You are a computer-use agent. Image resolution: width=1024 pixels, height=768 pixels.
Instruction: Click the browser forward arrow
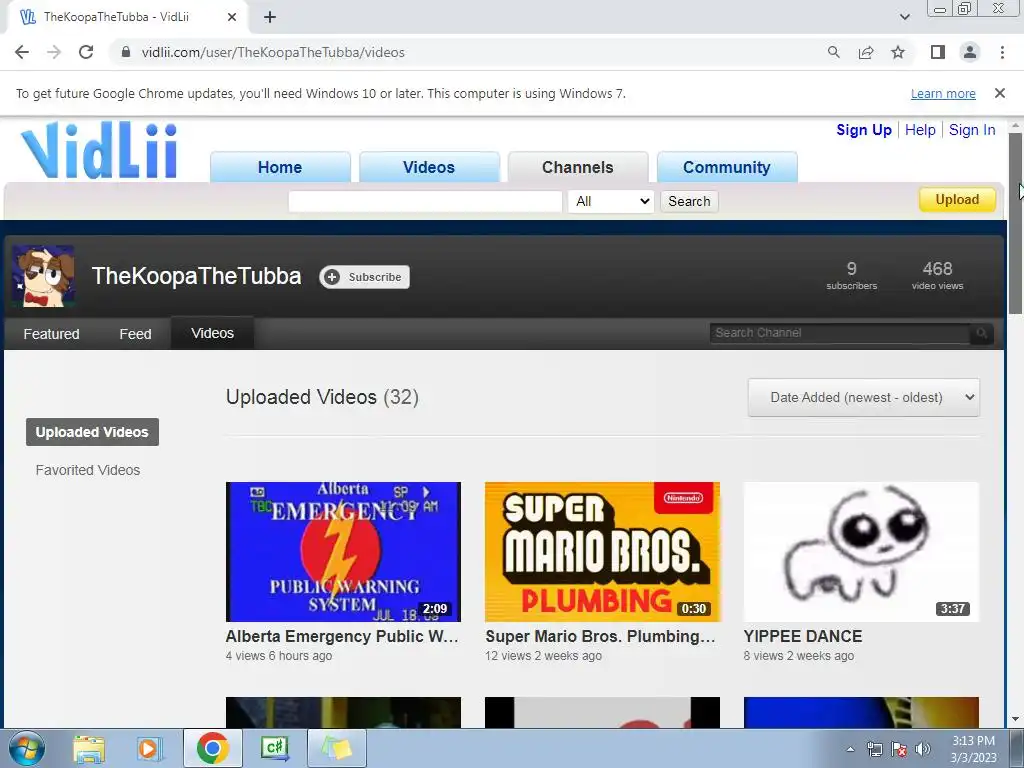coord(54,52)
